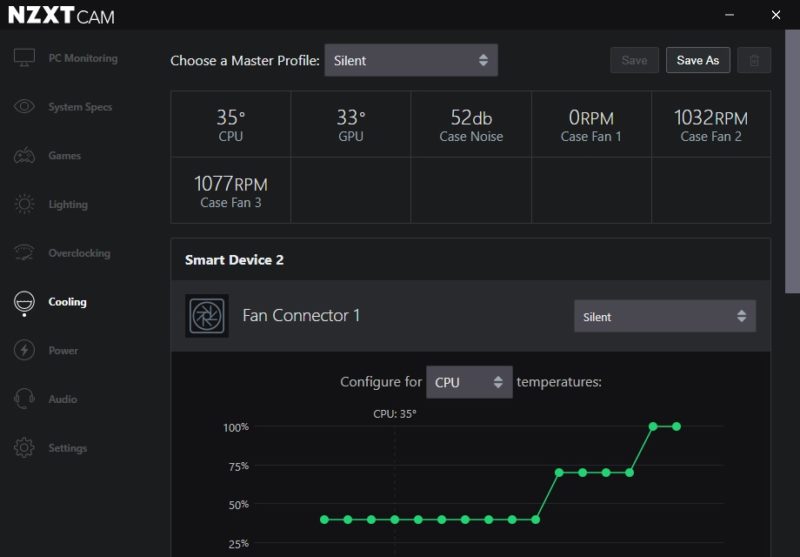Click the Fan Connector 1 fan icon
The image size is (800, 557).
207,316
